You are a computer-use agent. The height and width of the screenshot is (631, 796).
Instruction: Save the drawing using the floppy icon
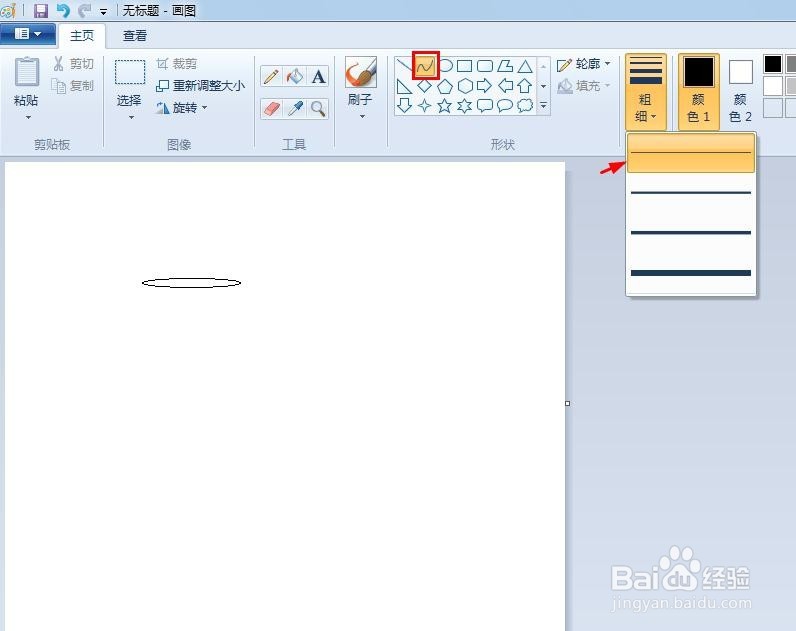[40, 10]
